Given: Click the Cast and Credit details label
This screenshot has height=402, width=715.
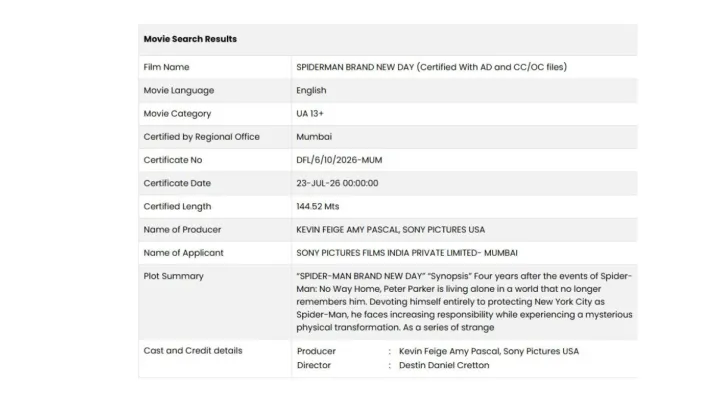Looking at the screenshot, I should pyautogui.click(x=193, y=350).
